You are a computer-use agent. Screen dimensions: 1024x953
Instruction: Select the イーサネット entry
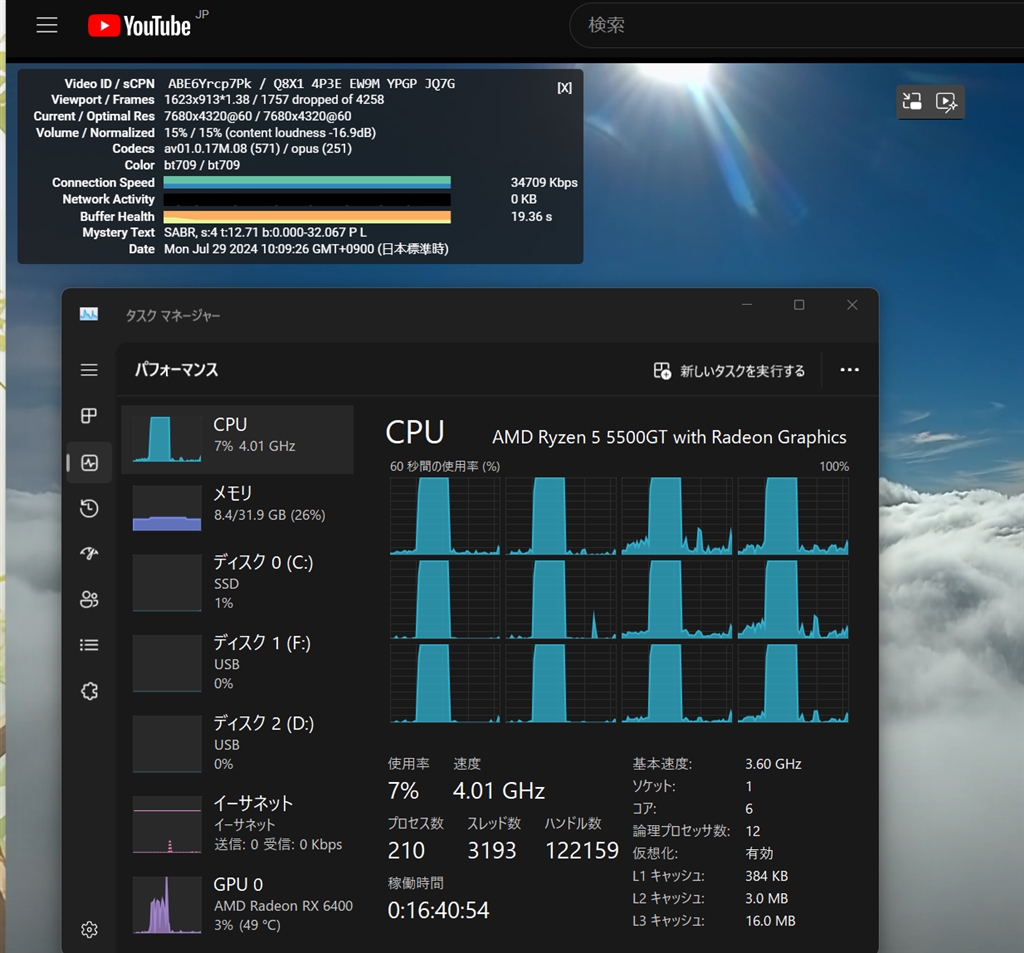[x=238, y=823]
